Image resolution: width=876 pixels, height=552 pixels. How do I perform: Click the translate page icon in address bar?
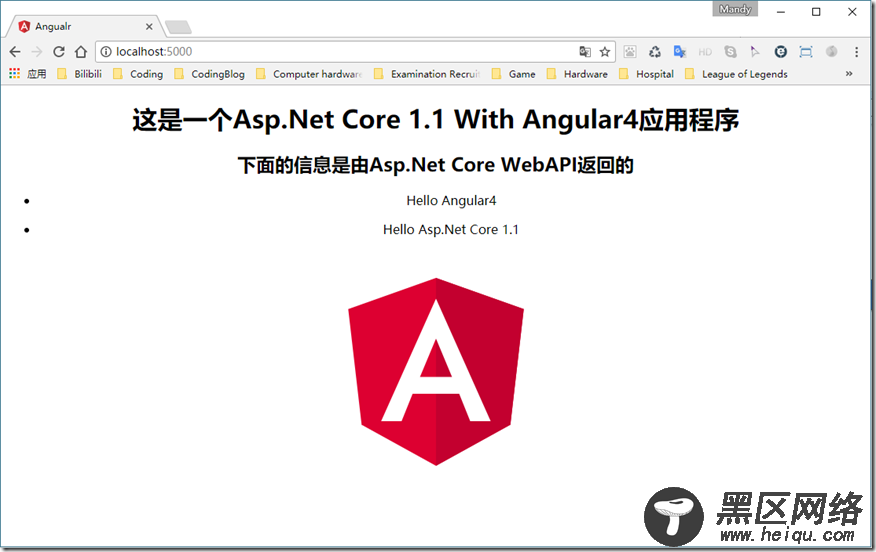[x=585, y=52]
